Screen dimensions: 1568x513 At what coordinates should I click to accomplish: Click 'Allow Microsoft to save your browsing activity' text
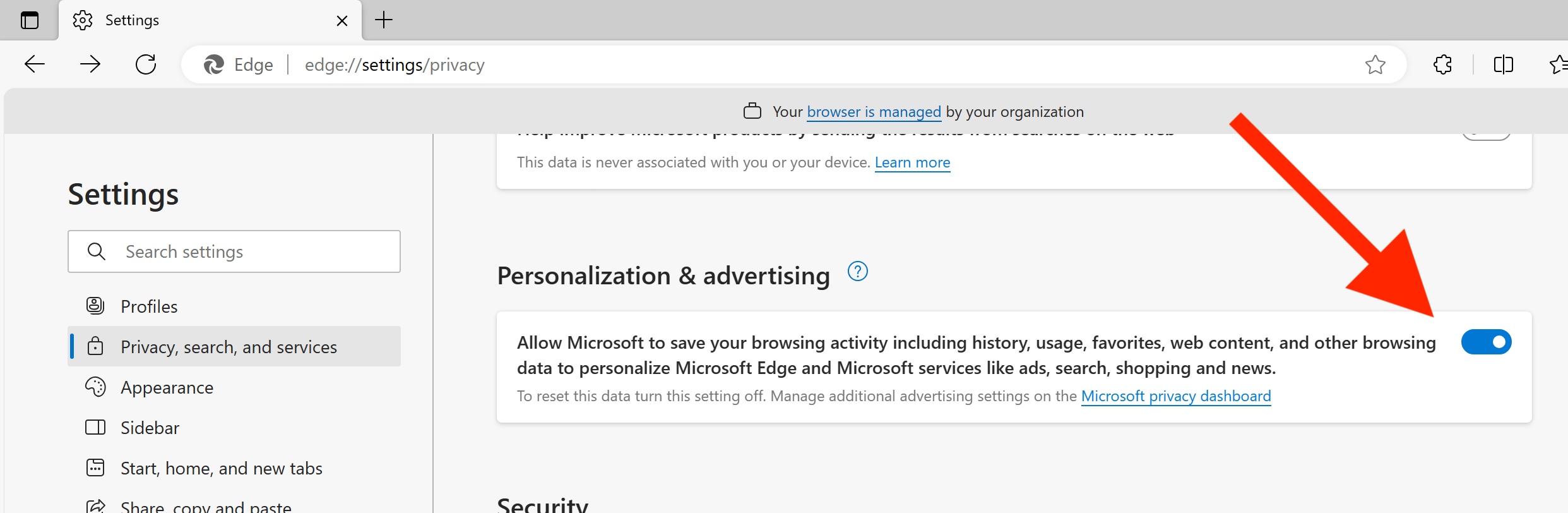click(x=977, y=355)
